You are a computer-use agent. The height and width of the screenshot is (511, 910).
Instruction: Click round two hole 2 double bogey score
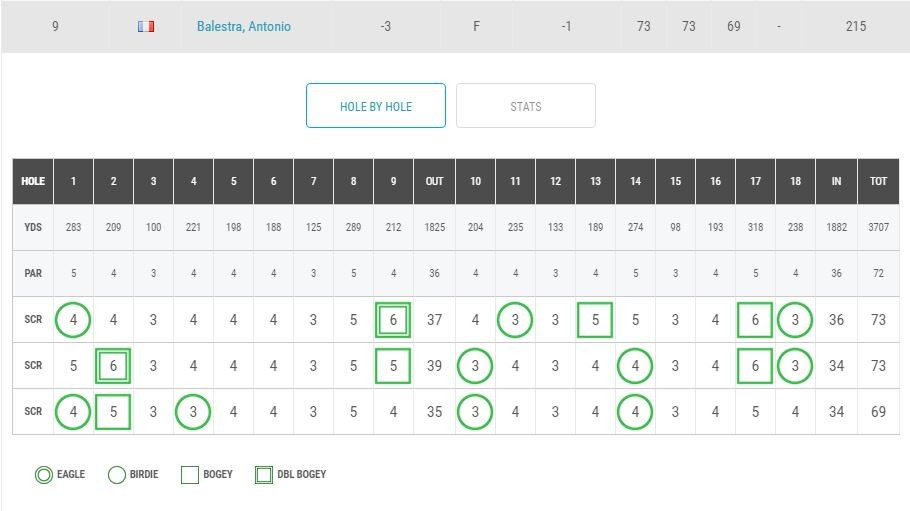[x=113, y=366]
